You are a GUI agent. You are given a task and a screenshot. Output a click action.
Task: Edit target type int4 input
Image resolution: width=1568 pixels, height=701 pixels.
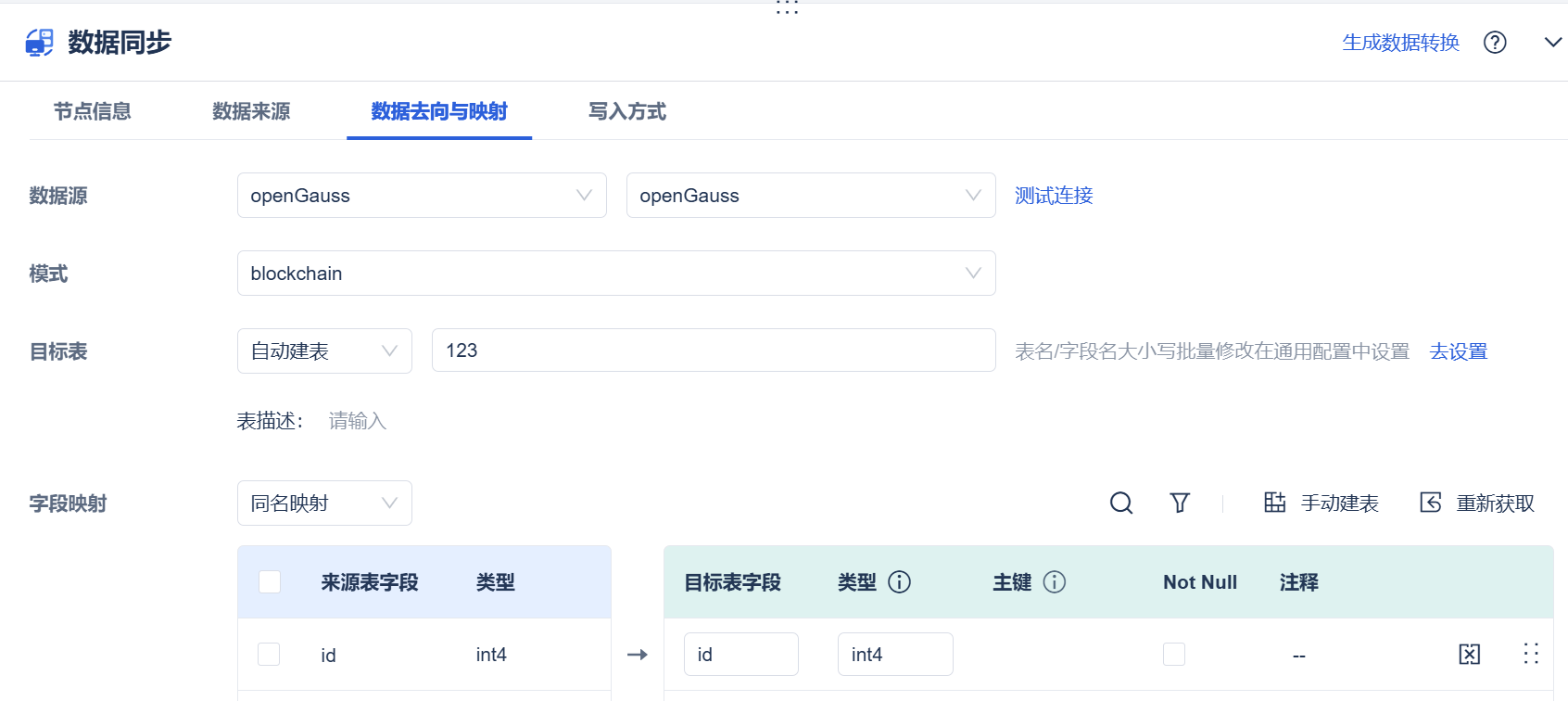(x=895, y=655)
